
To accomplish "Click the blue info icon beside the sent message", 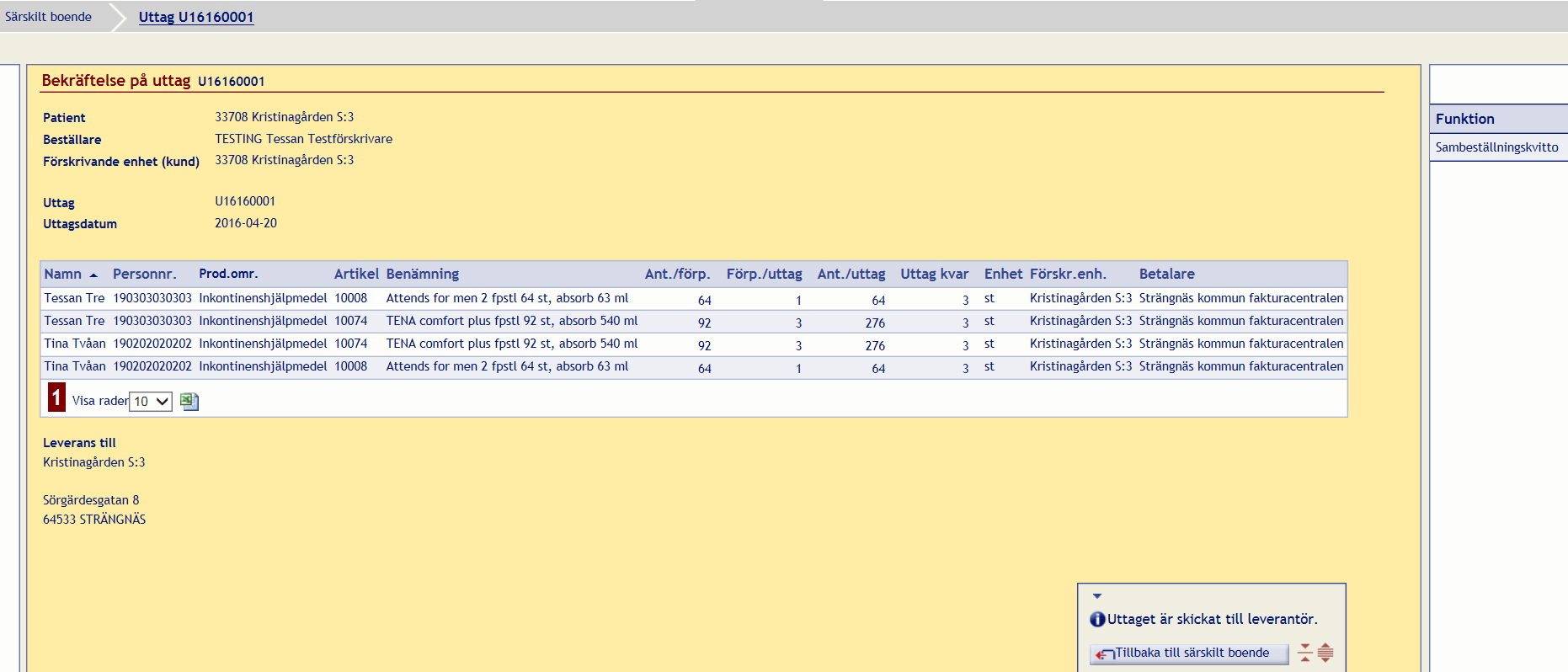I will 1097,619.
